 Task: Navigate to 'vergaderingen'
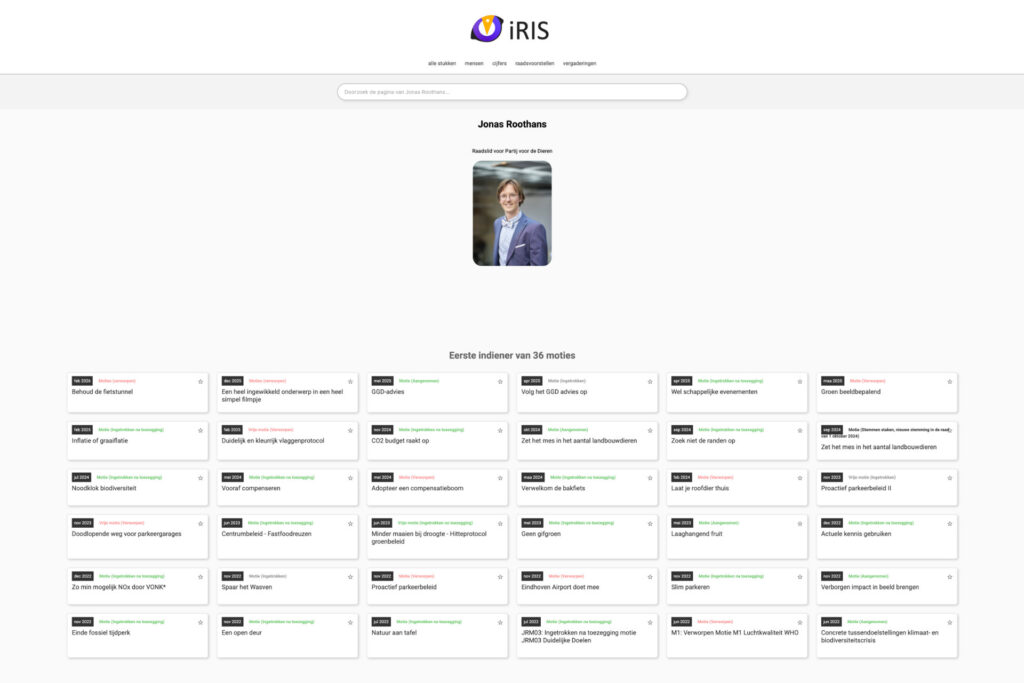click(580, 63)
